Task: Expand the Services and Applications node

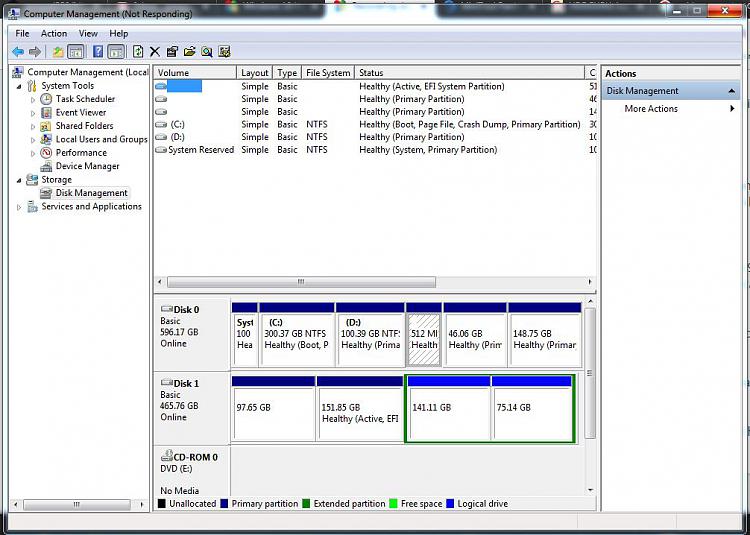Action: click(x=19, y=207)
